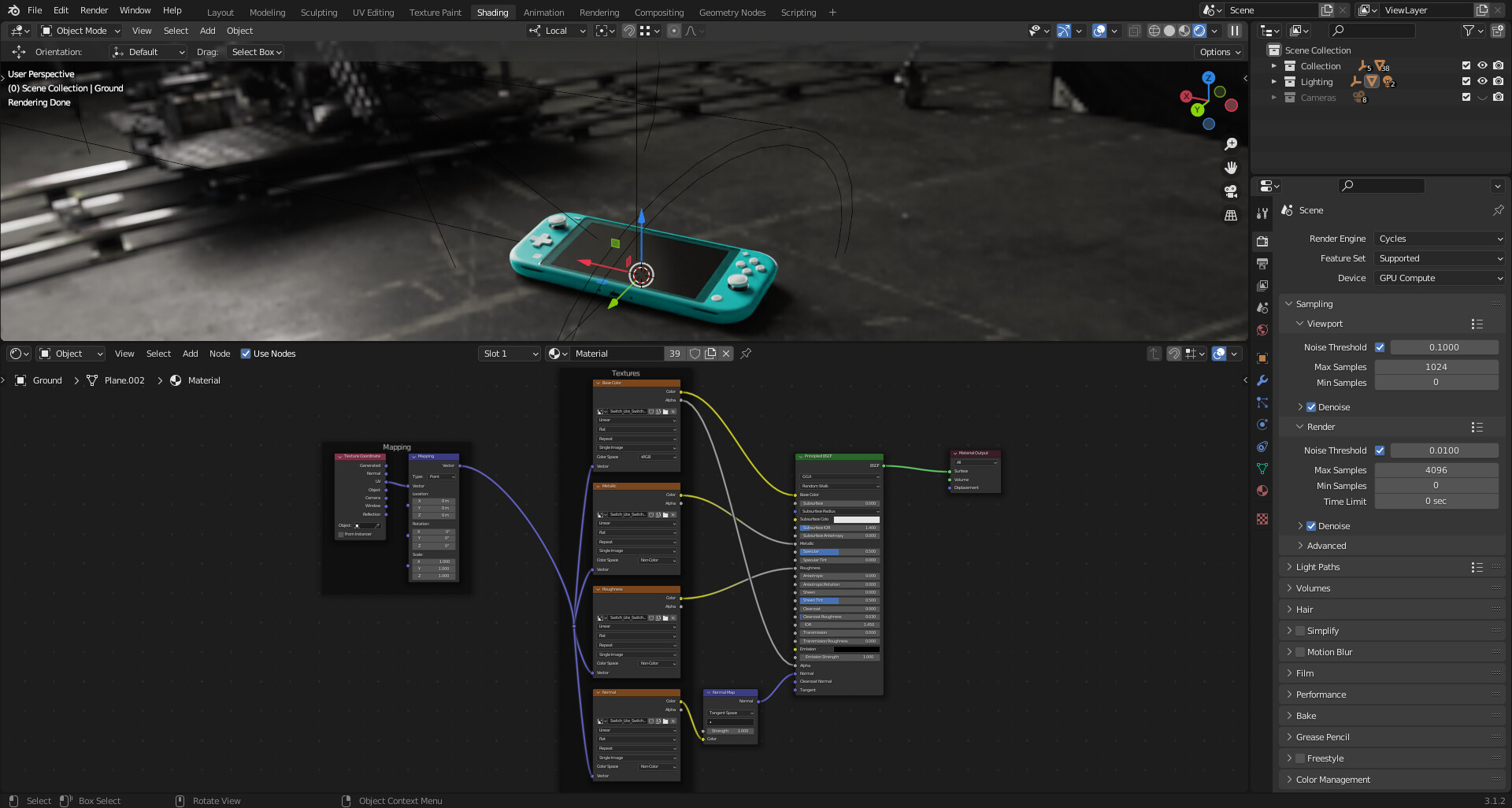Disable the Use Nodes checkbox
This screenshot has height=808, width=1512.
coord(246,354)
